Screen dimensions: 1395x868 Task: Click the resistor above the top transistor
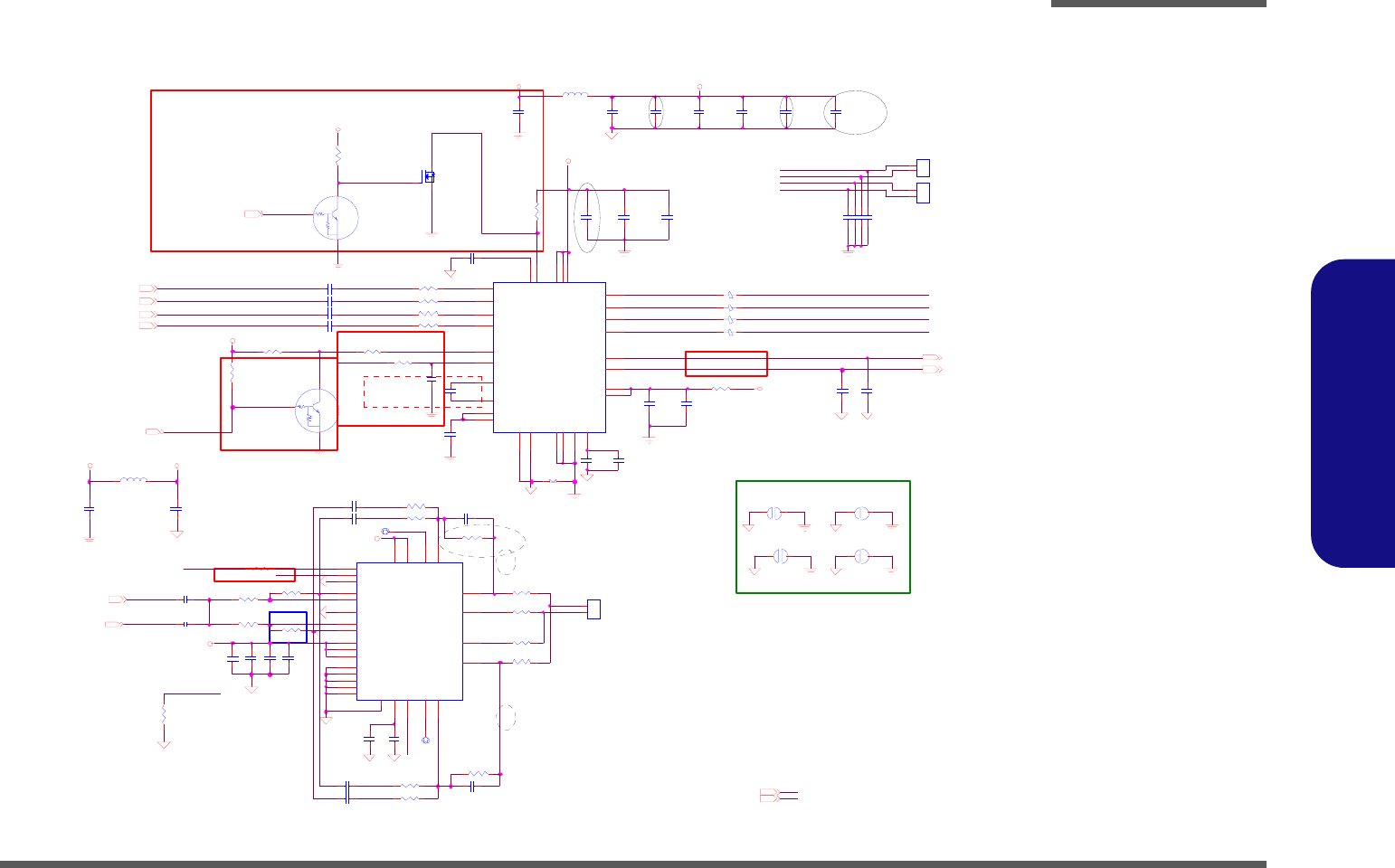click(337, 156)
